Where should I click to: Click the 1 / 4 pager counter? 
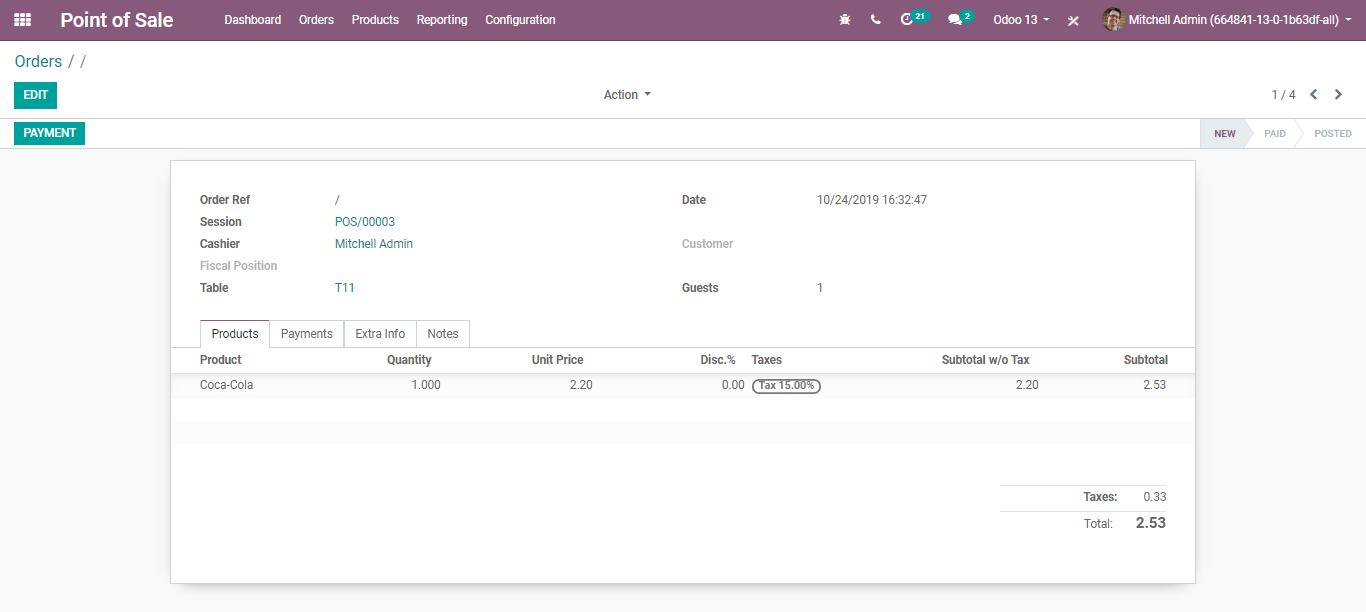pos(1284,95)
